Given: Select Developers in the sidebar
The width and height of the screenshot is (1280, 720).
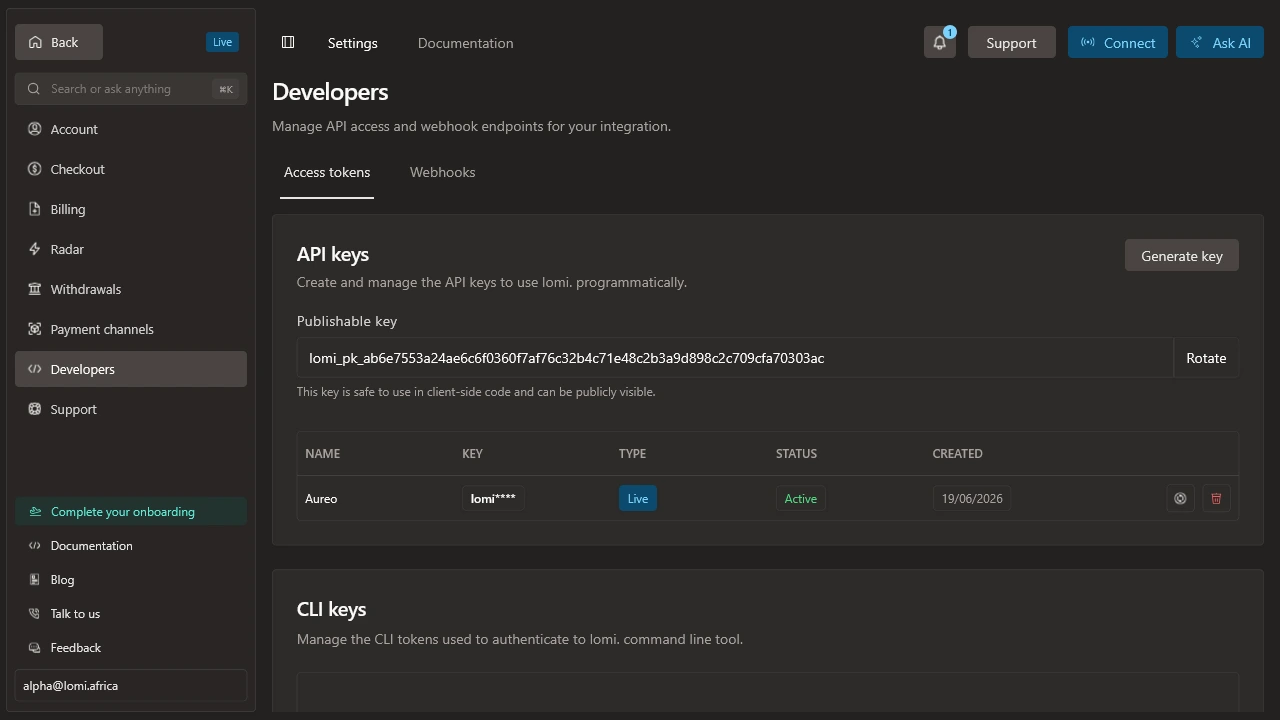Looking at the screenshot, I should (x=131, y=369).
